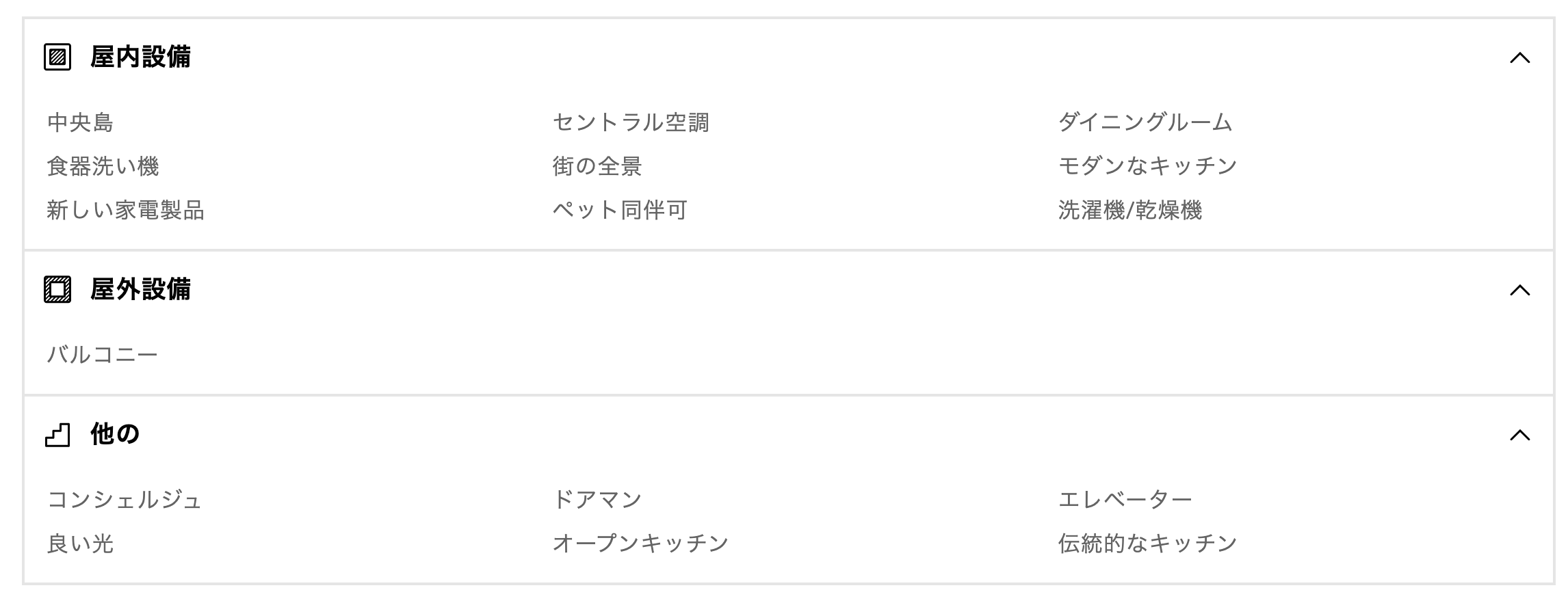Collapse the 屋内設備 section chevron

click(1519, 58)
